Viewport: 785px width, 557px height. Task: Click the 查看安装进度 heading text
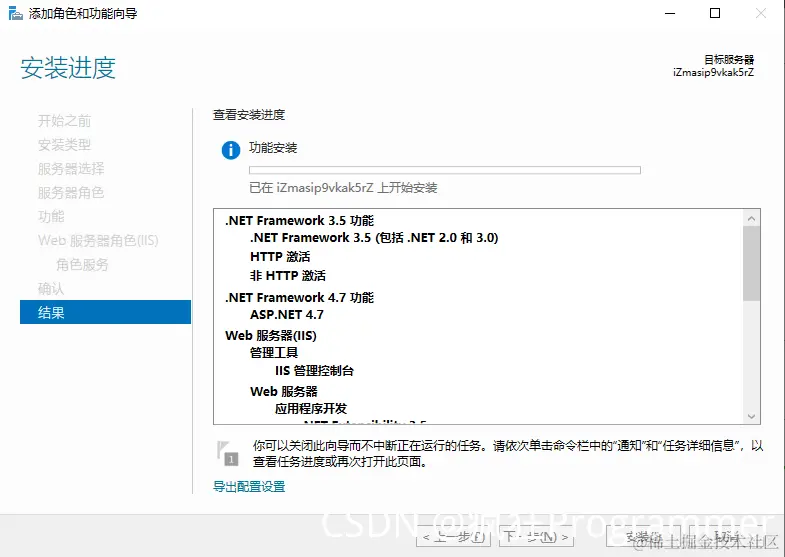point(249,115)
